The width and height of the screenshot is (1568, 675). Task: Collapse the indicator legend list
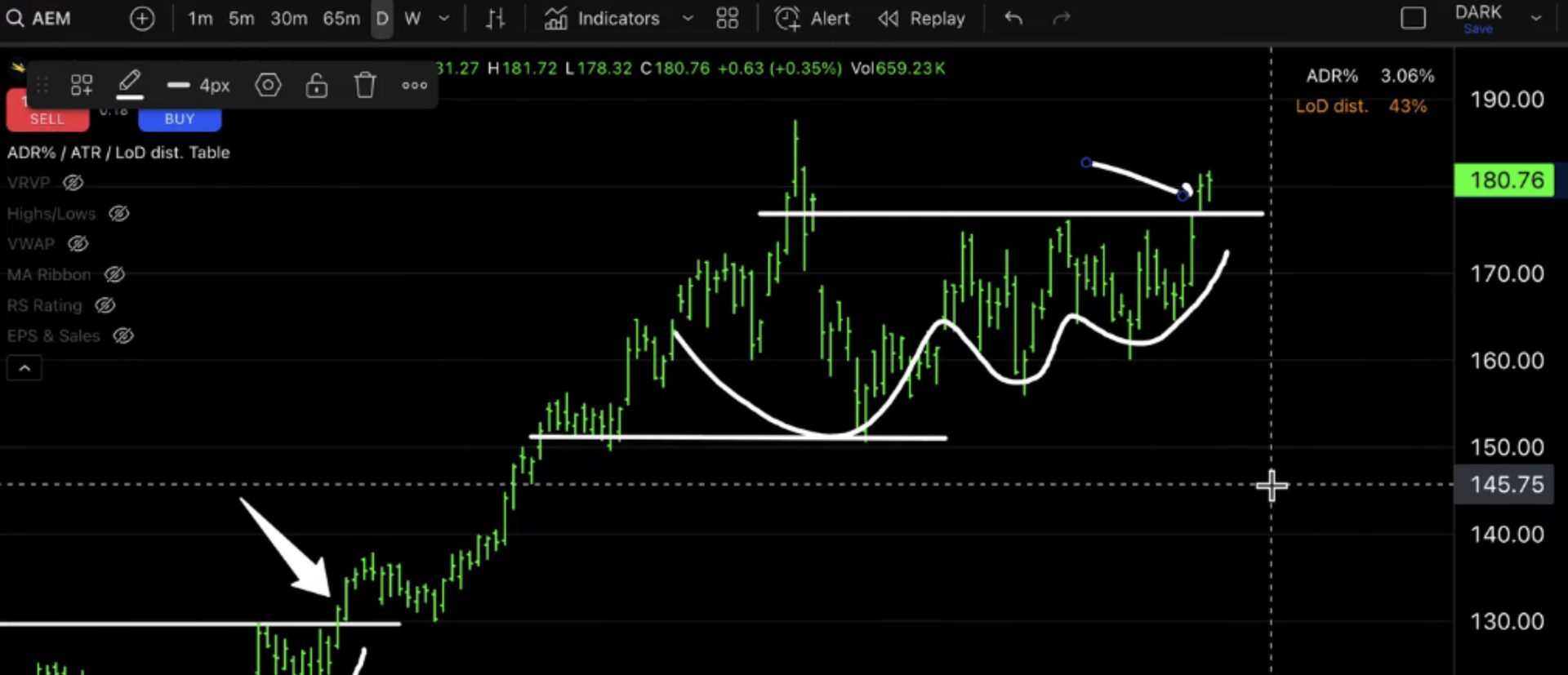24,369
